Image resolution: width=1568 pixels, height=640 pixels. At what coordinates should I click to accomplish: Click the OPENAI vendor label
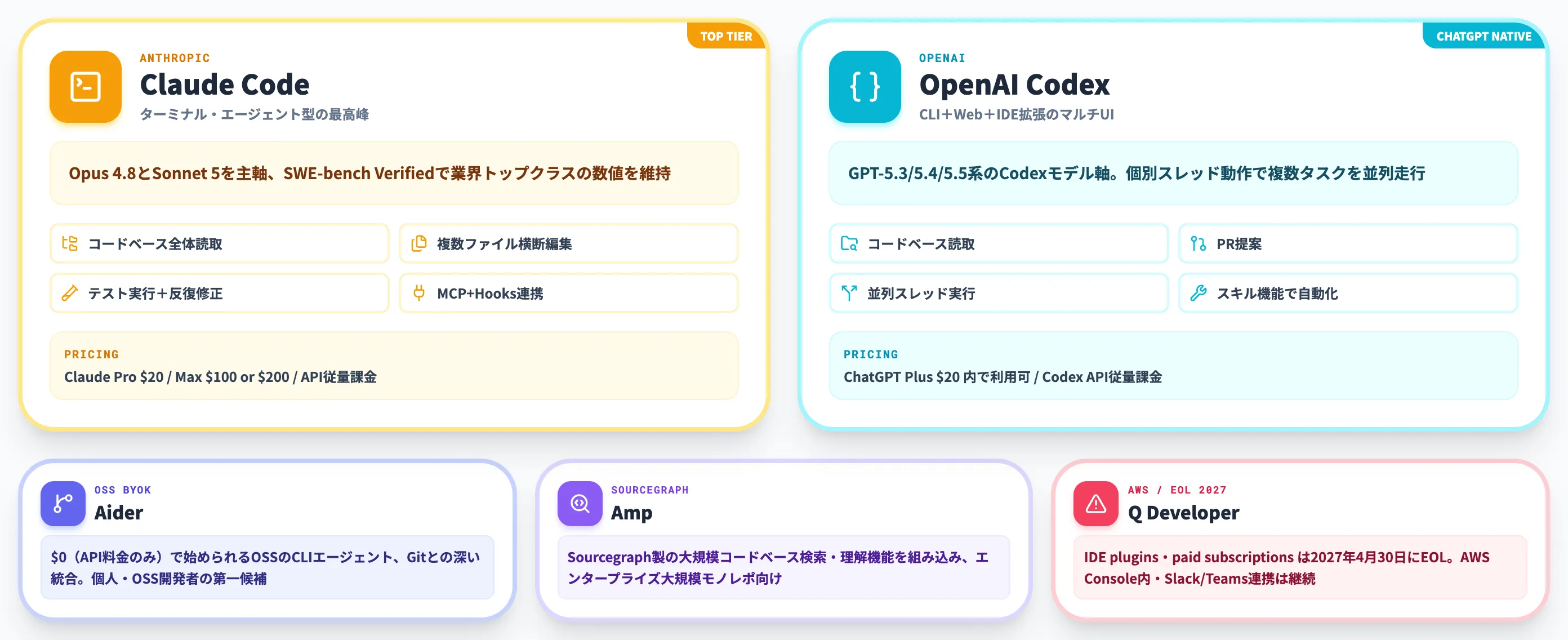pyautogui.click(x=942, y=58)
